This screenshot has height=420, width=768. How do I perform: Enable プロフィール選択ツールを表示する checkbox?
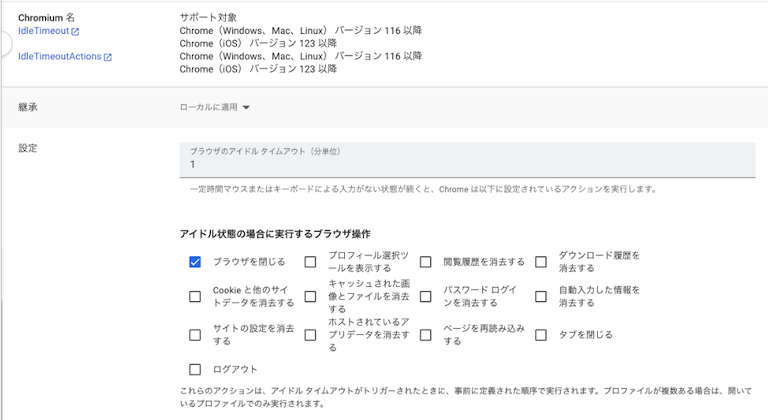310,262
